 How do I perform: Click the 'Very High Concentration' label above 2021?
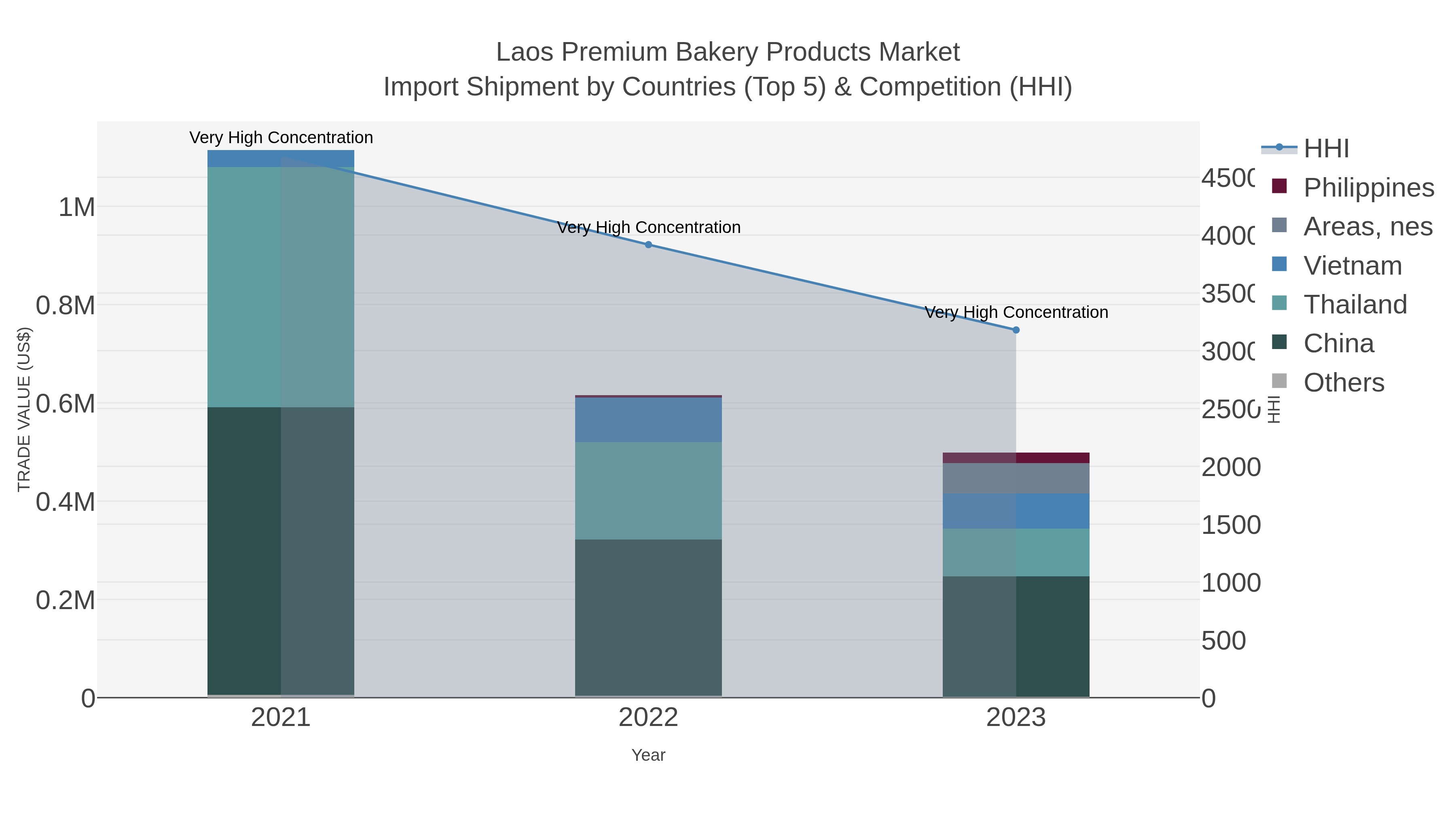click(281, 138)
